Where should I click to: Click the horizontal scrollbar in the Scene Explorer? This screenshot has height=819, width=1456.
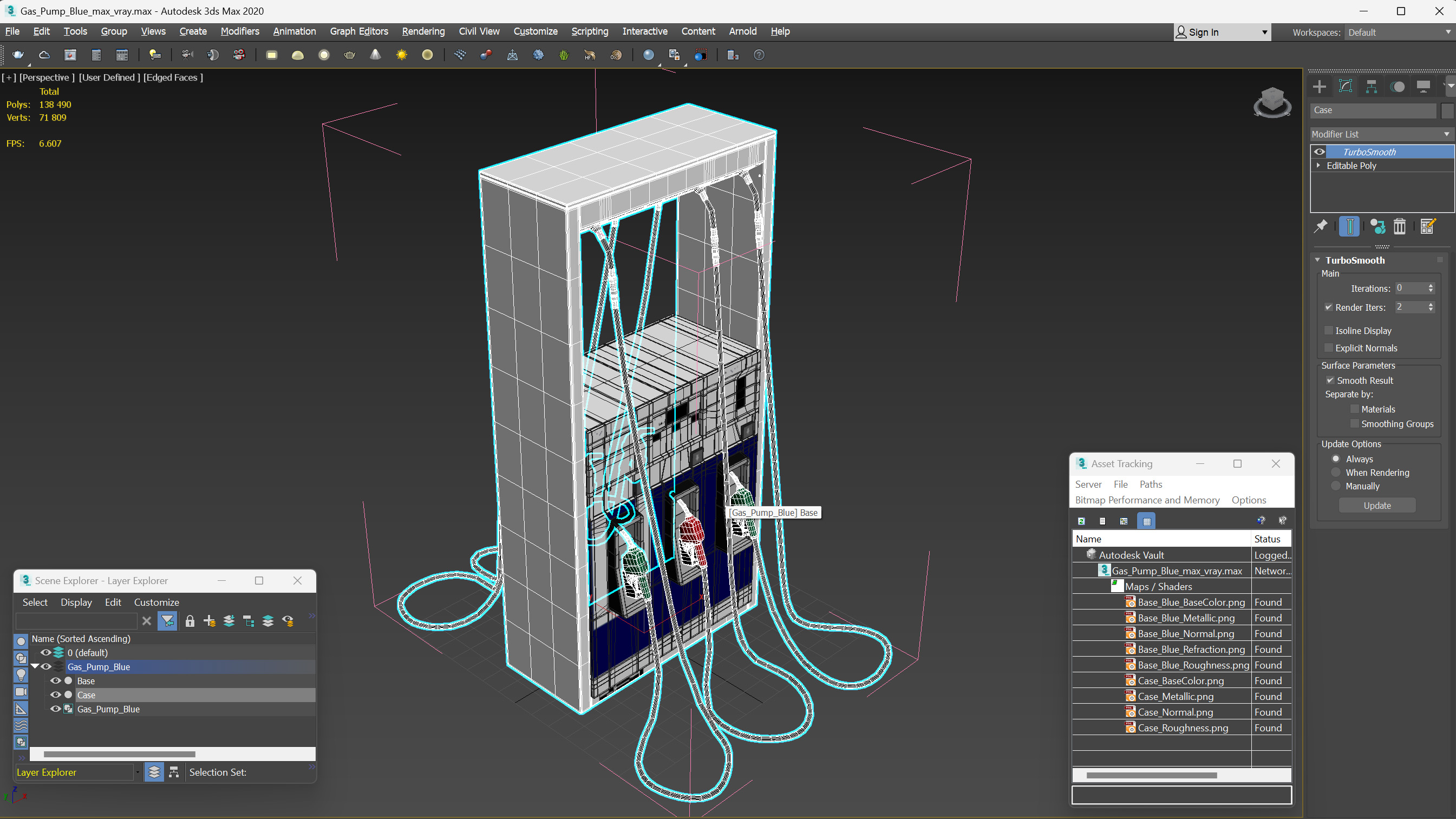[119, 754]
